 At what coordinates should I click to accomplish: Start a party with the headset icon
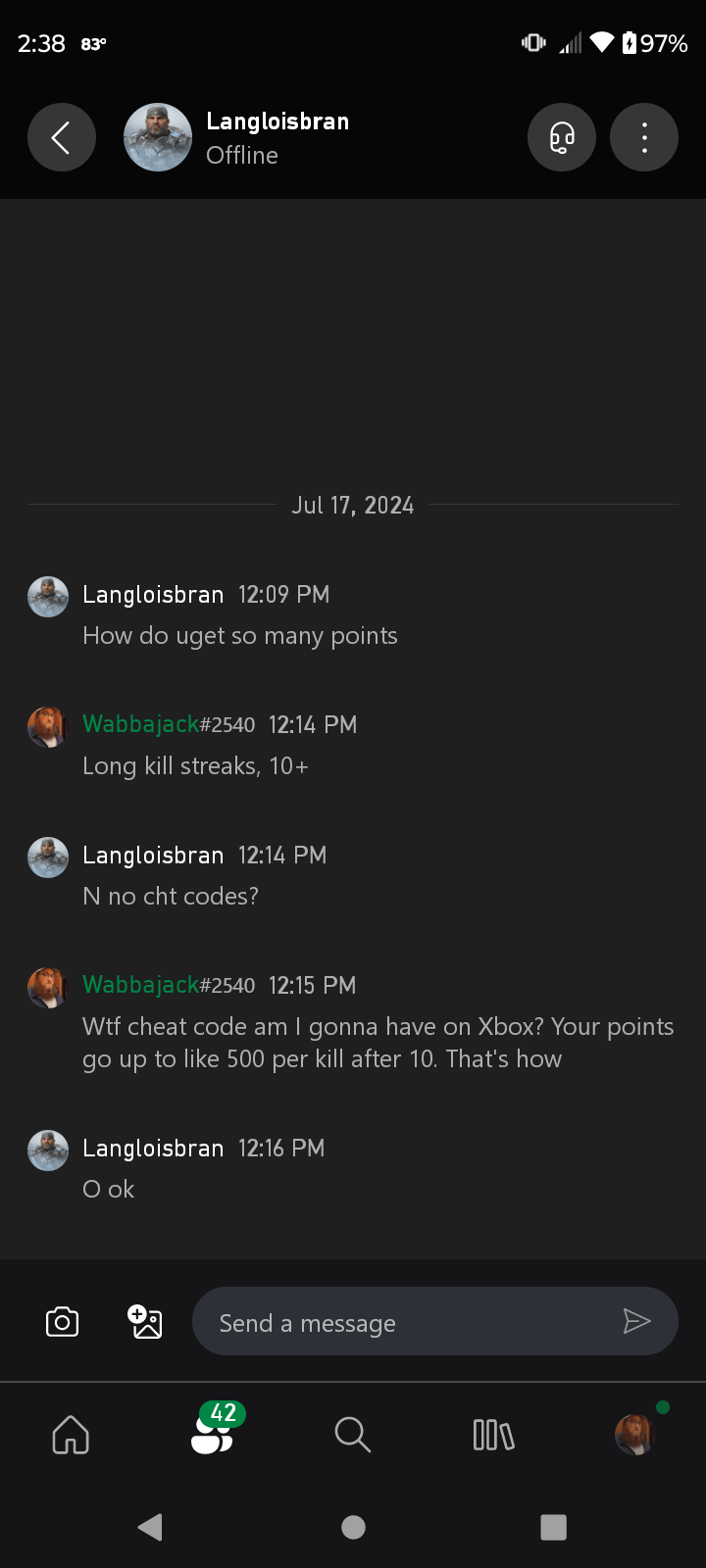[x=561, y=137]
